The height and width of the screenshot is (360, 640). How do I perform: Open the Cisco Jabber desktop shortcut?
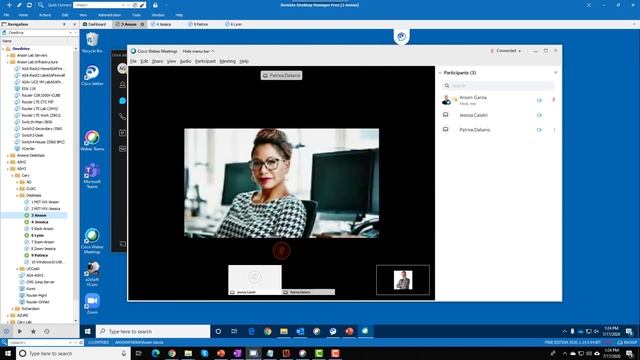92,75
